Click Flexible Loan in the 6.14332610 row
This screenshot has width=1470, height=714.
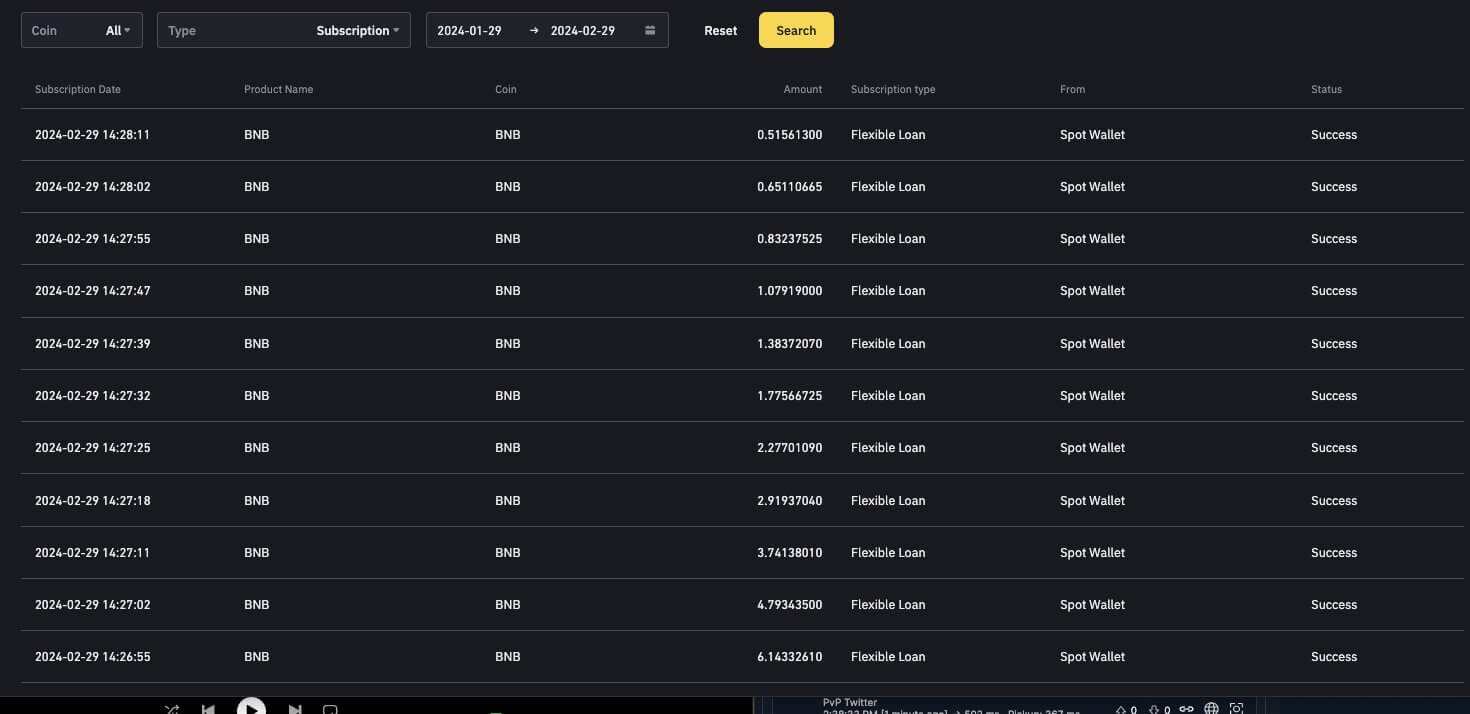coord(888,657)
